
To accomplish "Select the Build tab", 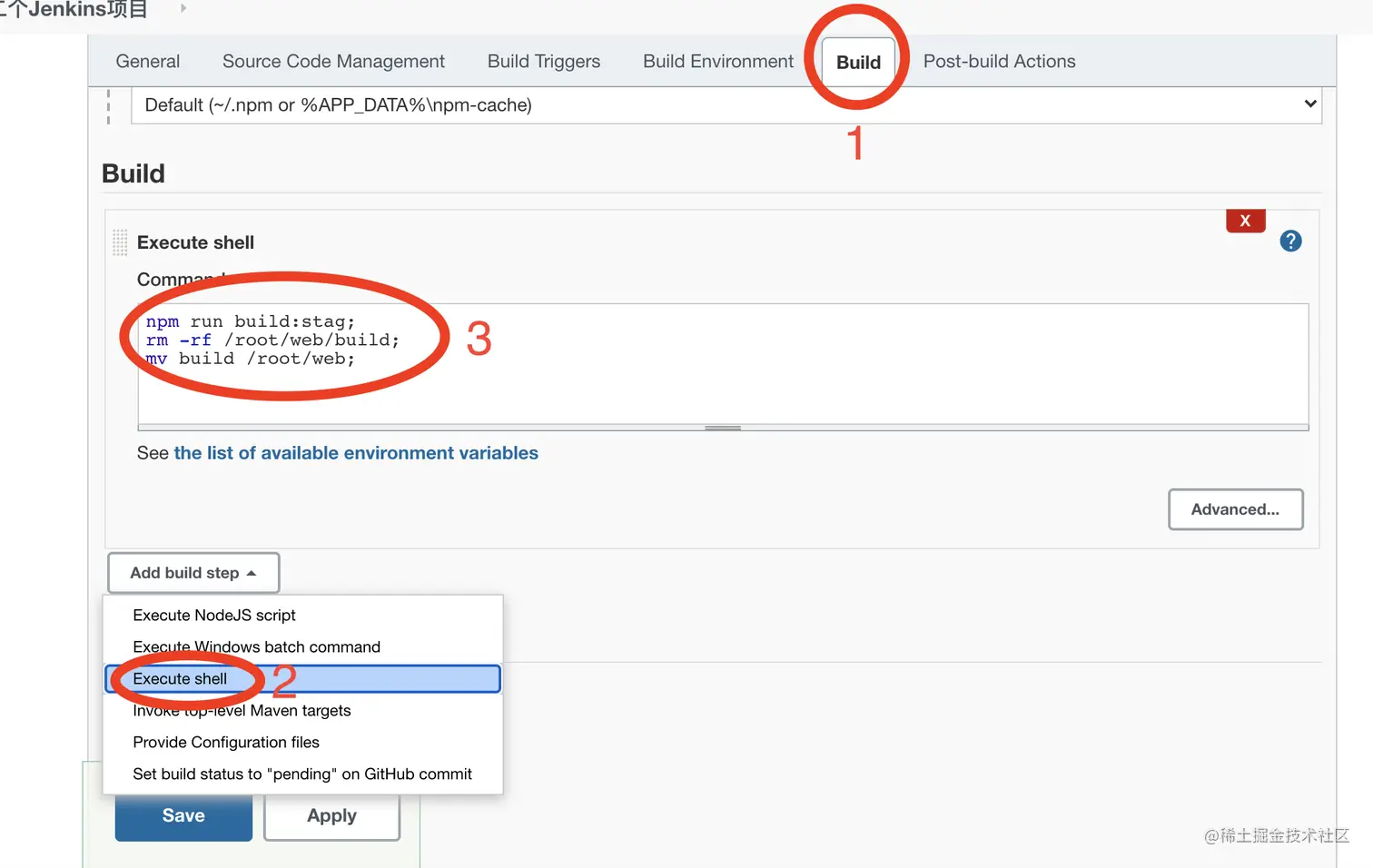I will pyautogui.click(x=858, y=63).
